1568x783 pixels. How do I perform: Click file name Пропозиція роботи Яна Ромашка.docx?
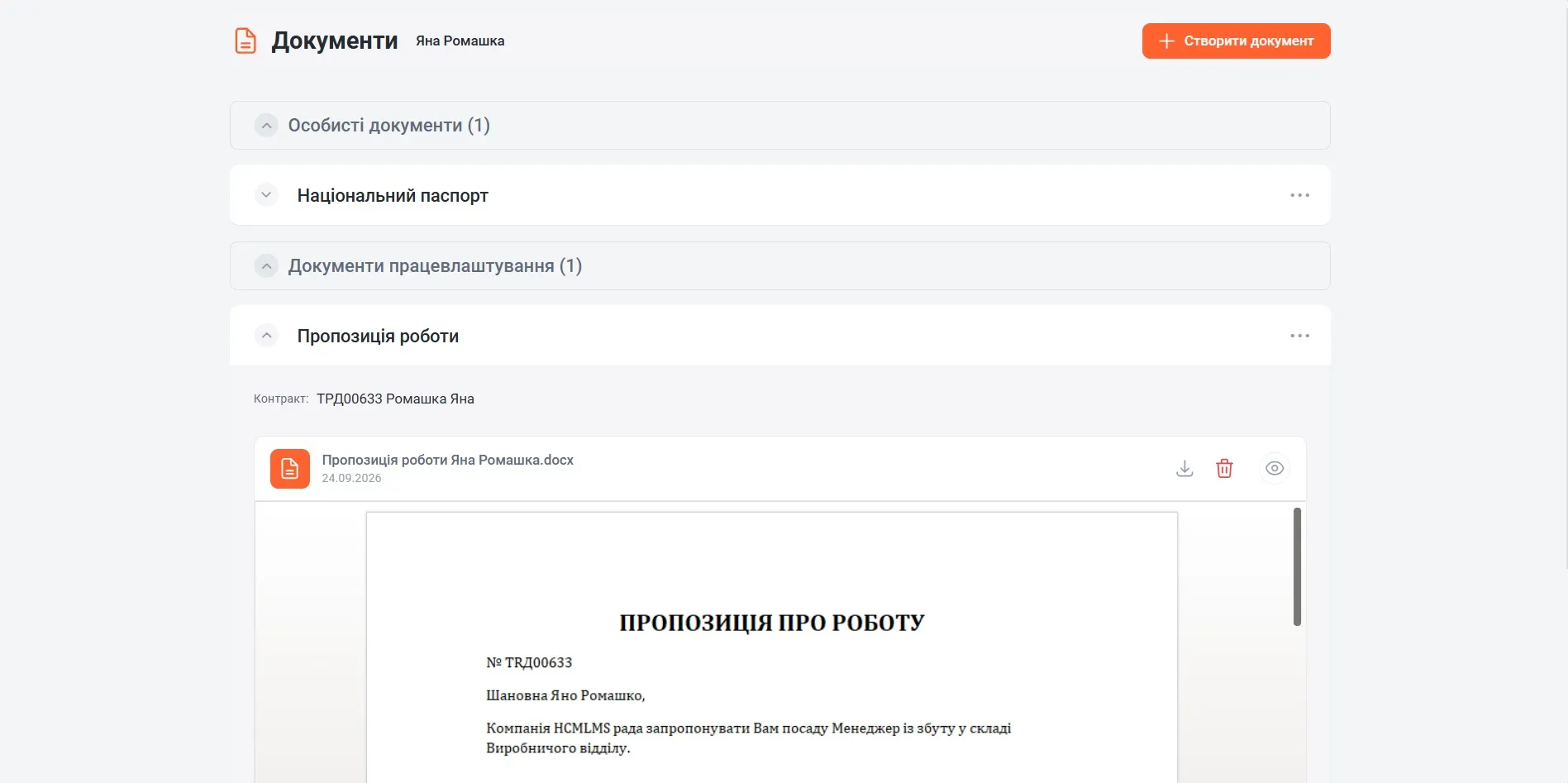(x=447, y=460)
